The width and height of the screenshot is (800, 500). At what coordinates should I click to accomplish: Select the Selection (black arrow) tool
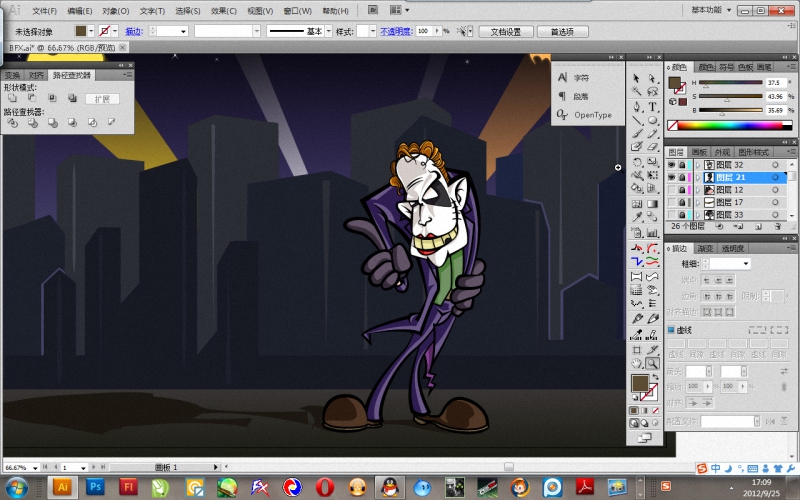point(636,78)
